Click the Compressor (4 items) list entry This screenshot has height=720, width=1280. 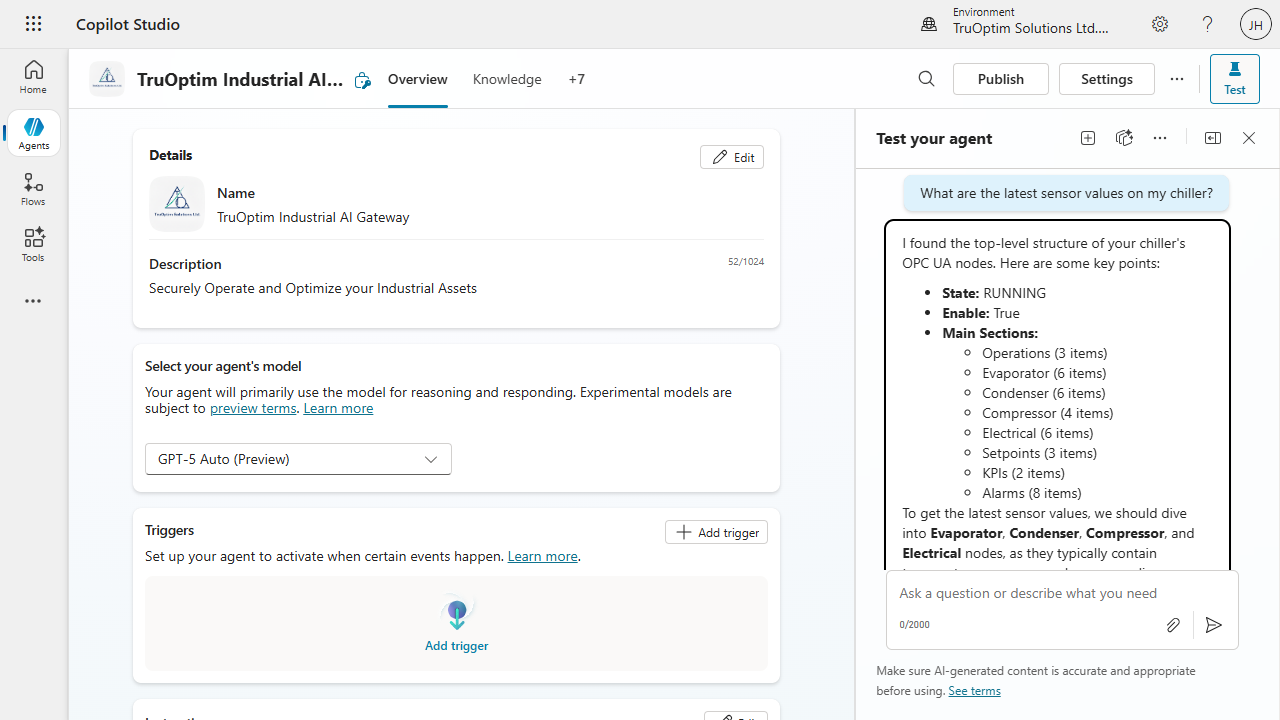(x=1048, y=413)
